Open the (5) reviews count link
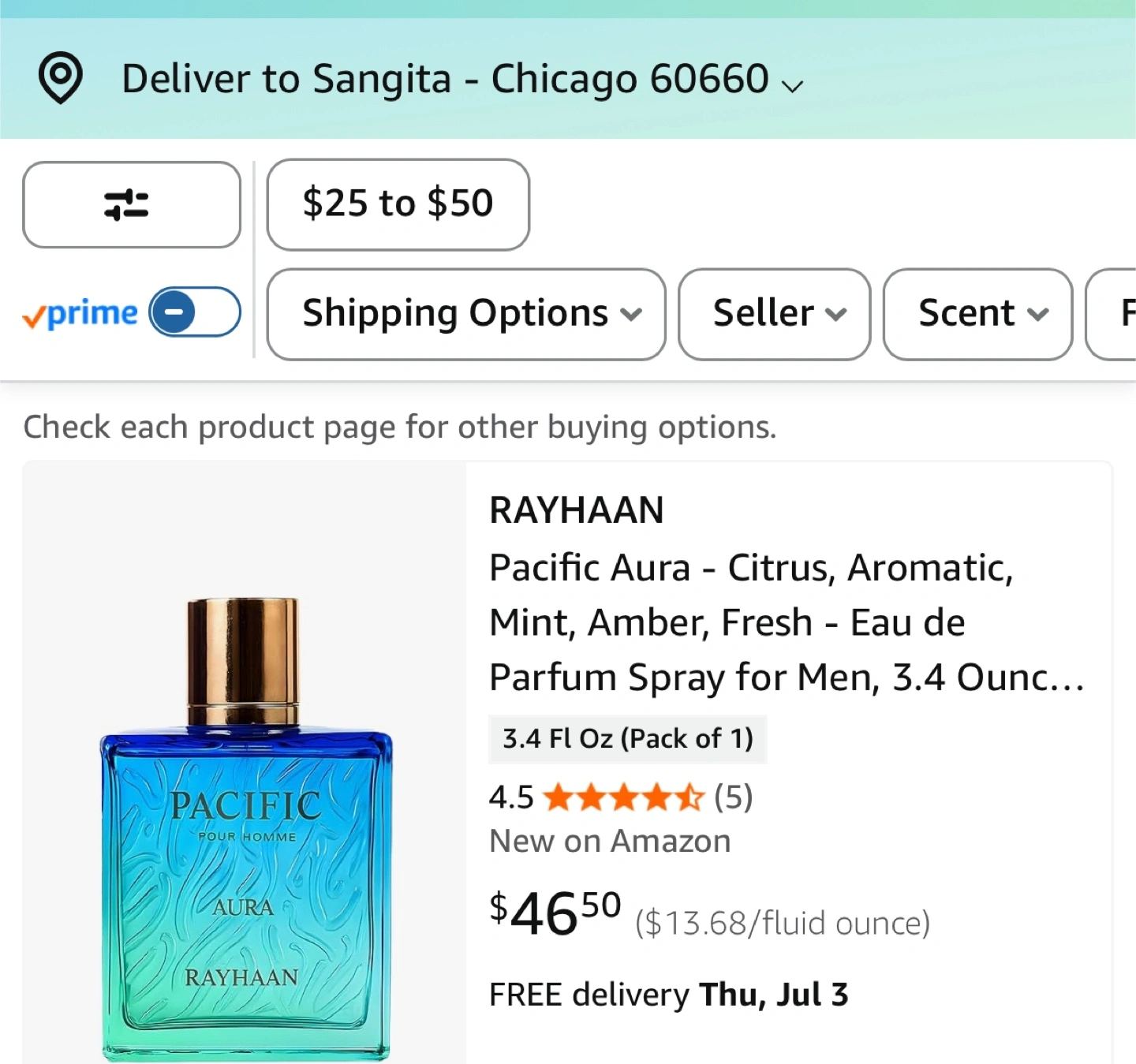This screenshot has width=1136, height=1064. (x=733, y=797)
